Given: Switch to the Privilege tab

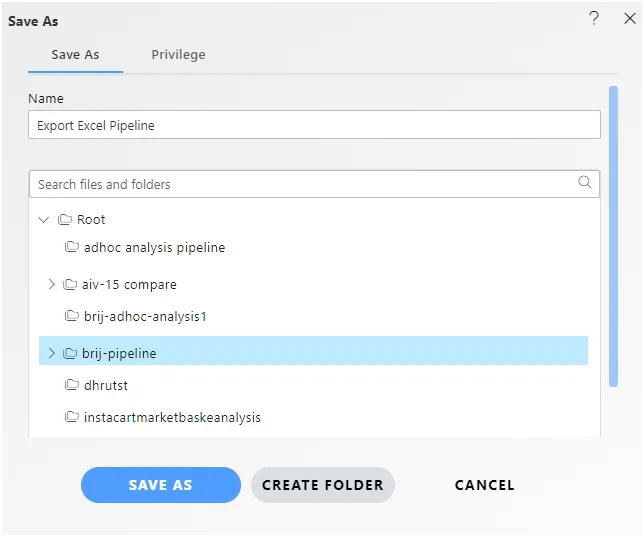Looking at the screenshot, I should coord(178,55).
